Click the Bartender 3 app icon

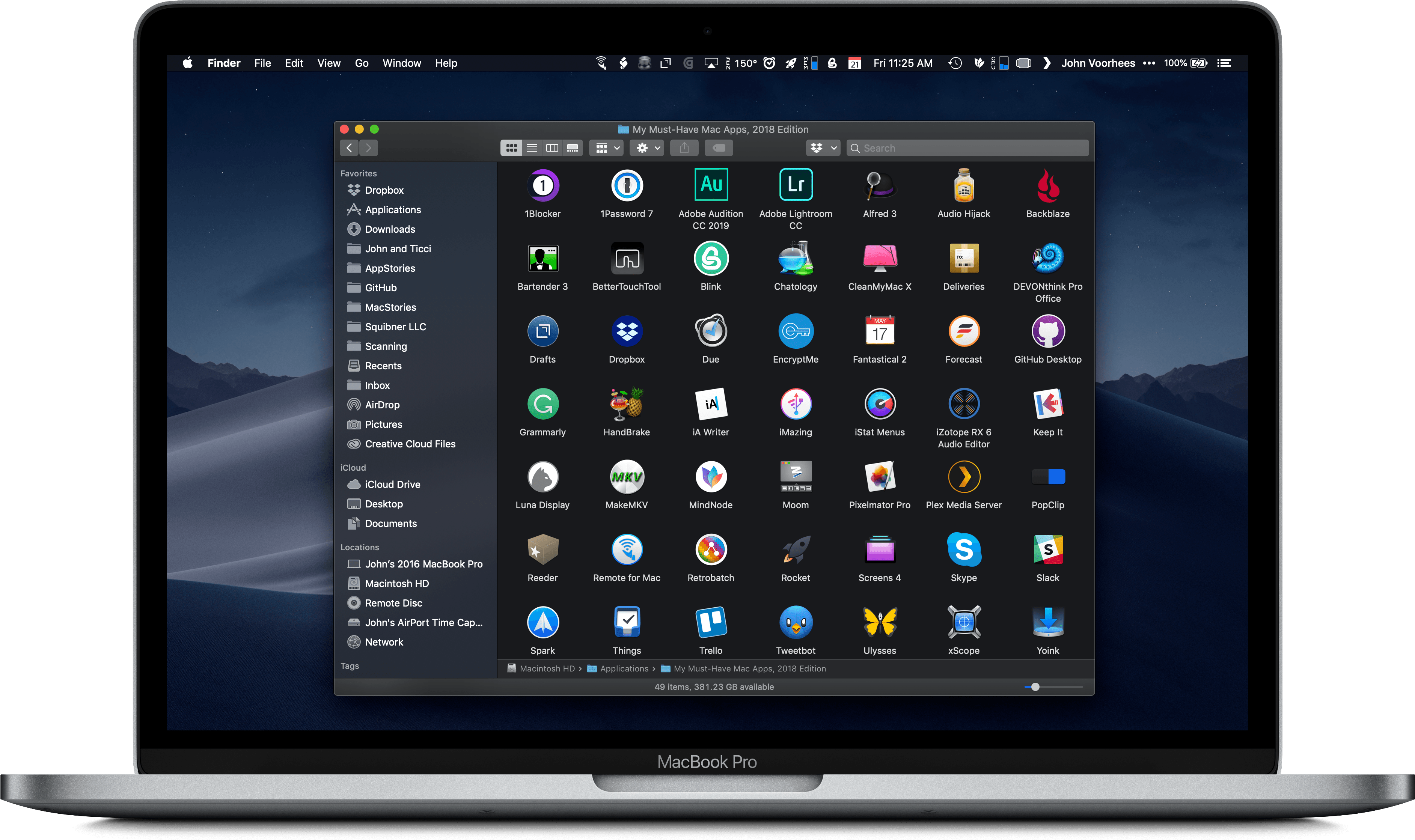pos(542,258)
